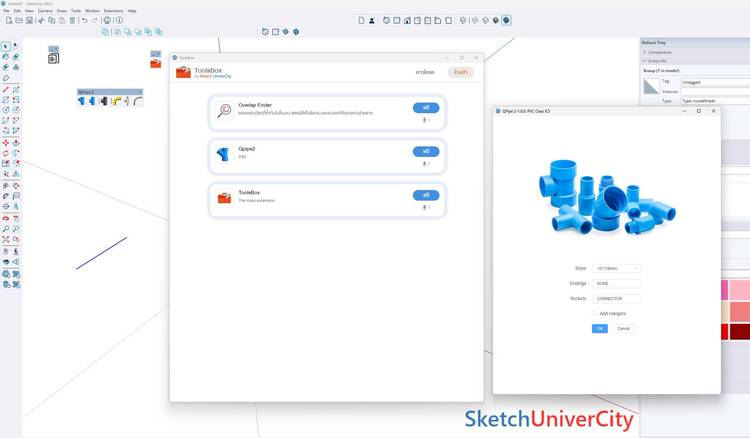Click the sign-in person icon

tap(372, 21)
